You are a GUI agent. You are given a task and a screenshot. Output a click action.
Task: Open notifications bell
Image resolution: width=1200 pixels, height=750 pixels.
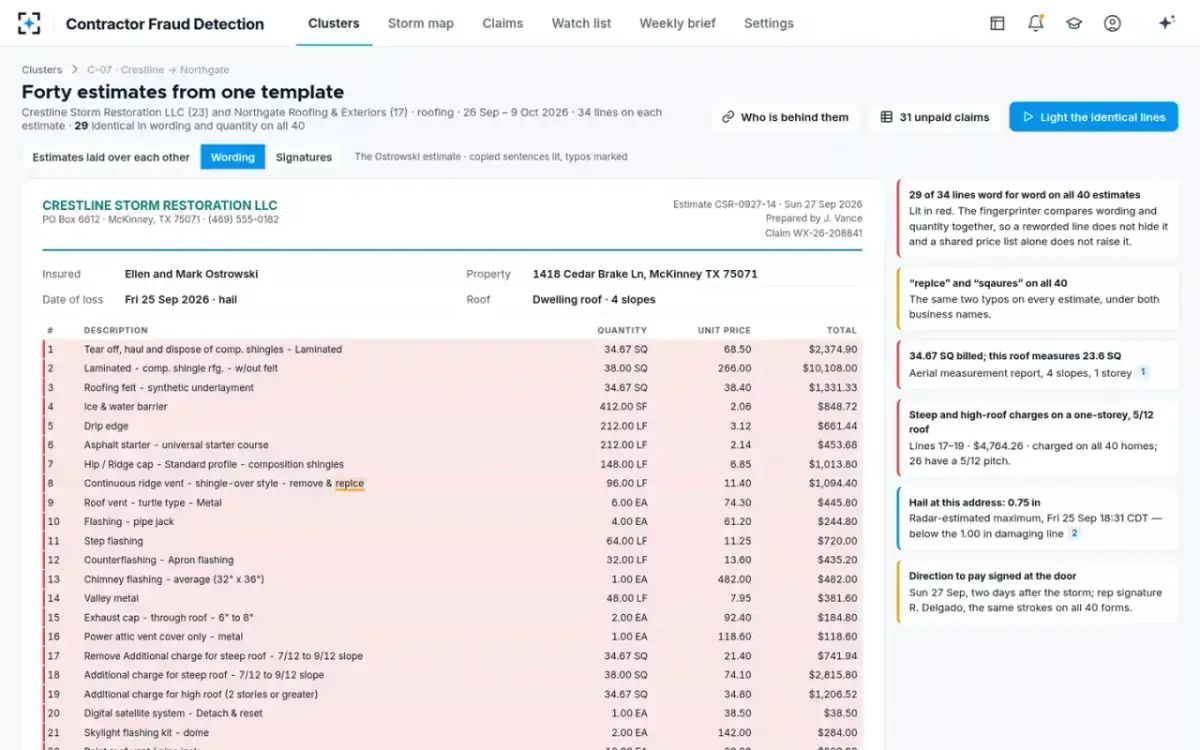tap(1035, 23)
